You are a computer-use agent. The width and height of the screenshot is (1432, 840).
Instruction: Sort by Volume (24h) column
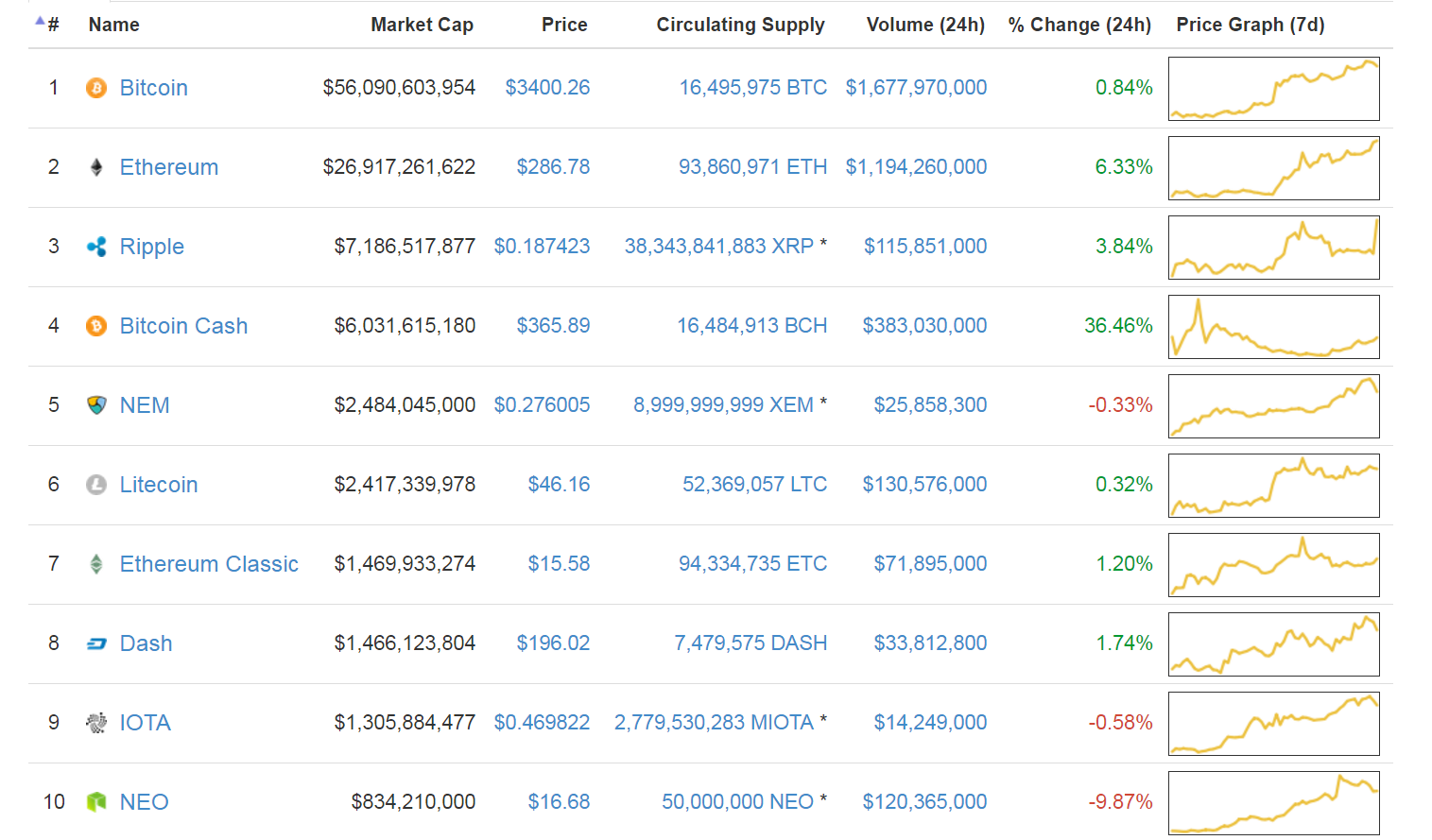pos(925,25)
